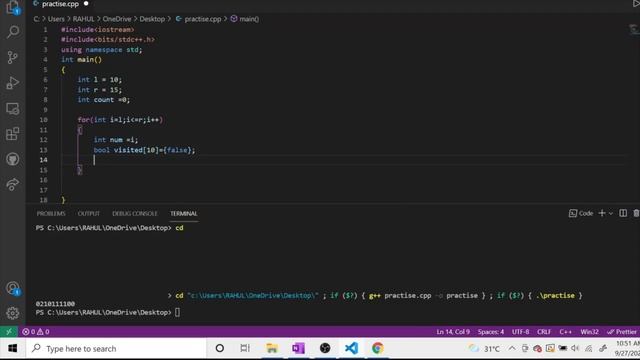
Task: Open the Extensions view
Action: click(13, 134)
